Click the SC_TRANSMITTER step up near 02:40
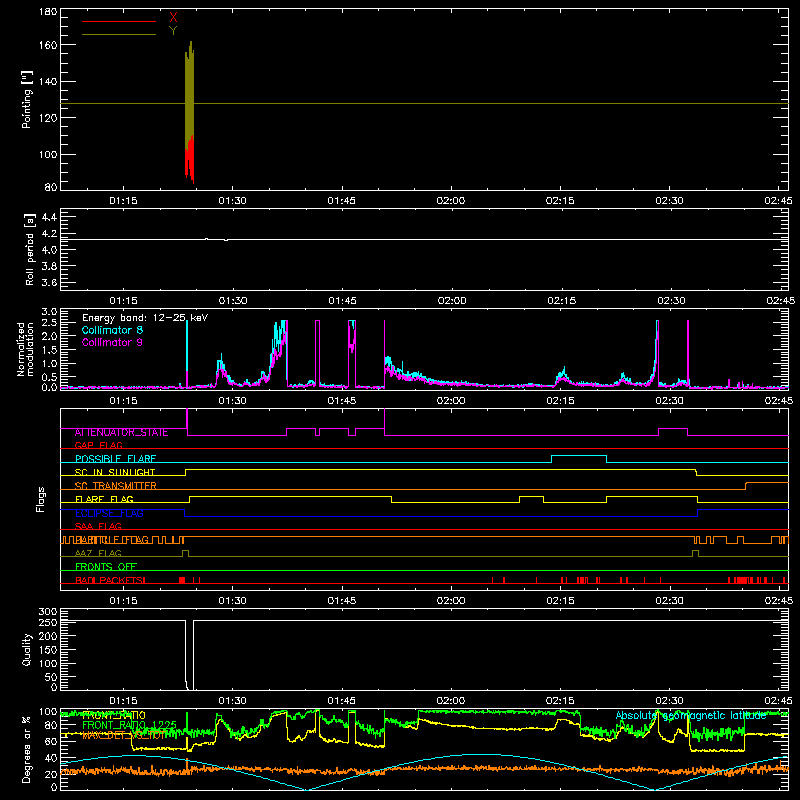 [746, 486]
